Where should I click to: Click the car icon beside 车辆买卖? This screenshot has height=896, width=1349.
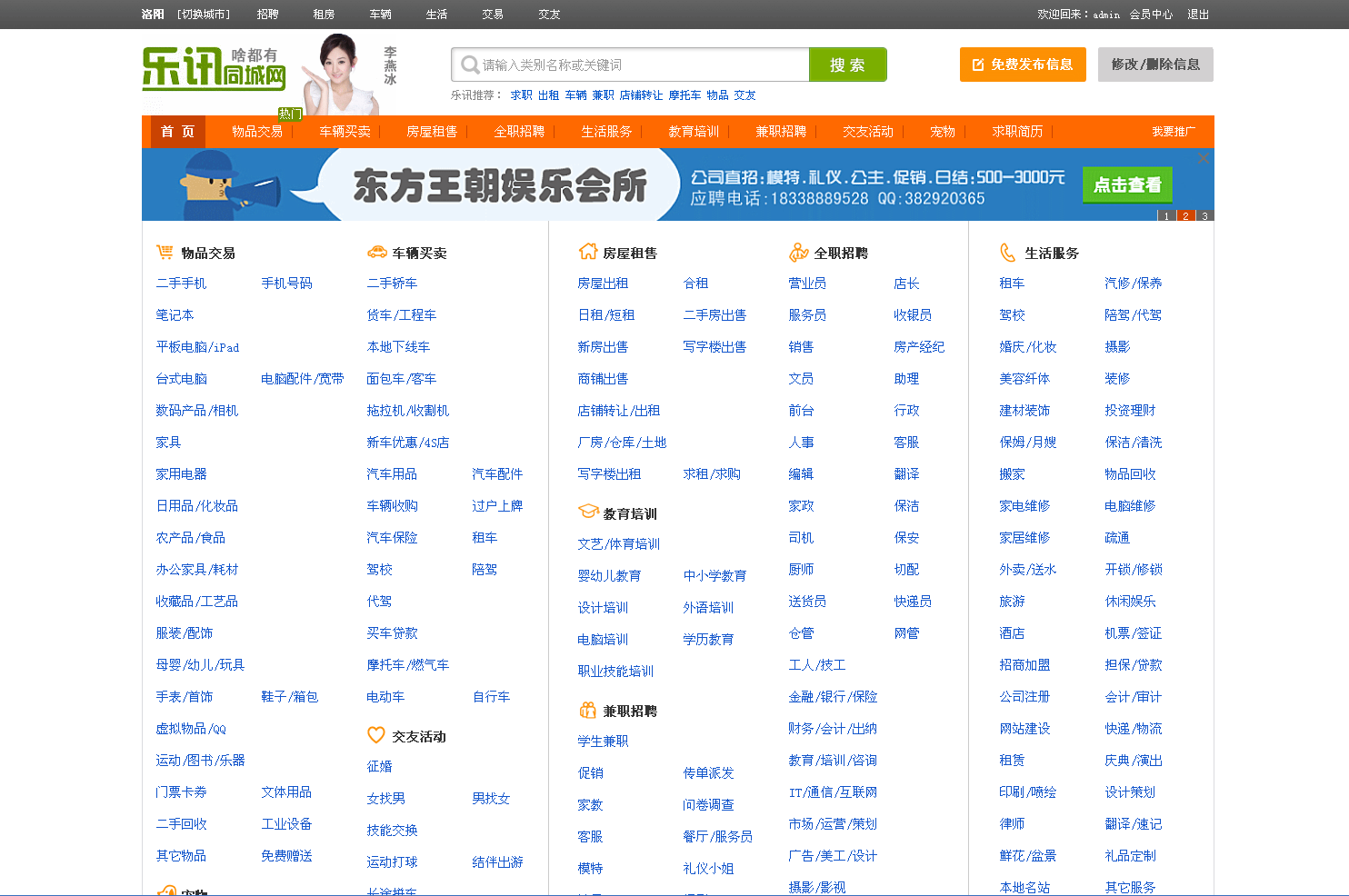pyautogui.click(x=376, y=252)
